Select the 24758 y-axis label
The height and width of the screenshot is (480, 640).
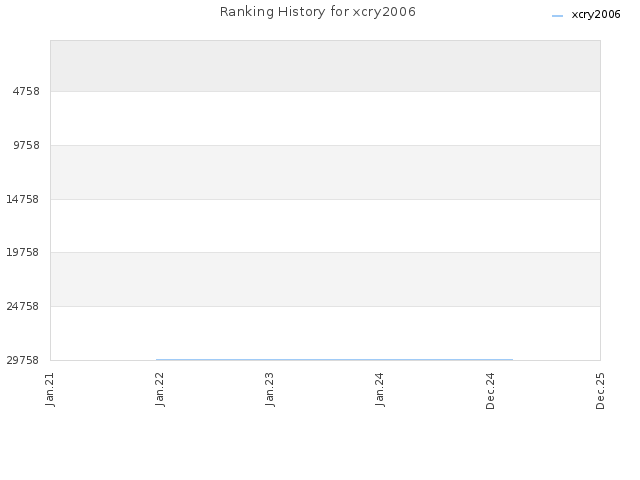[x=22, y=306]
